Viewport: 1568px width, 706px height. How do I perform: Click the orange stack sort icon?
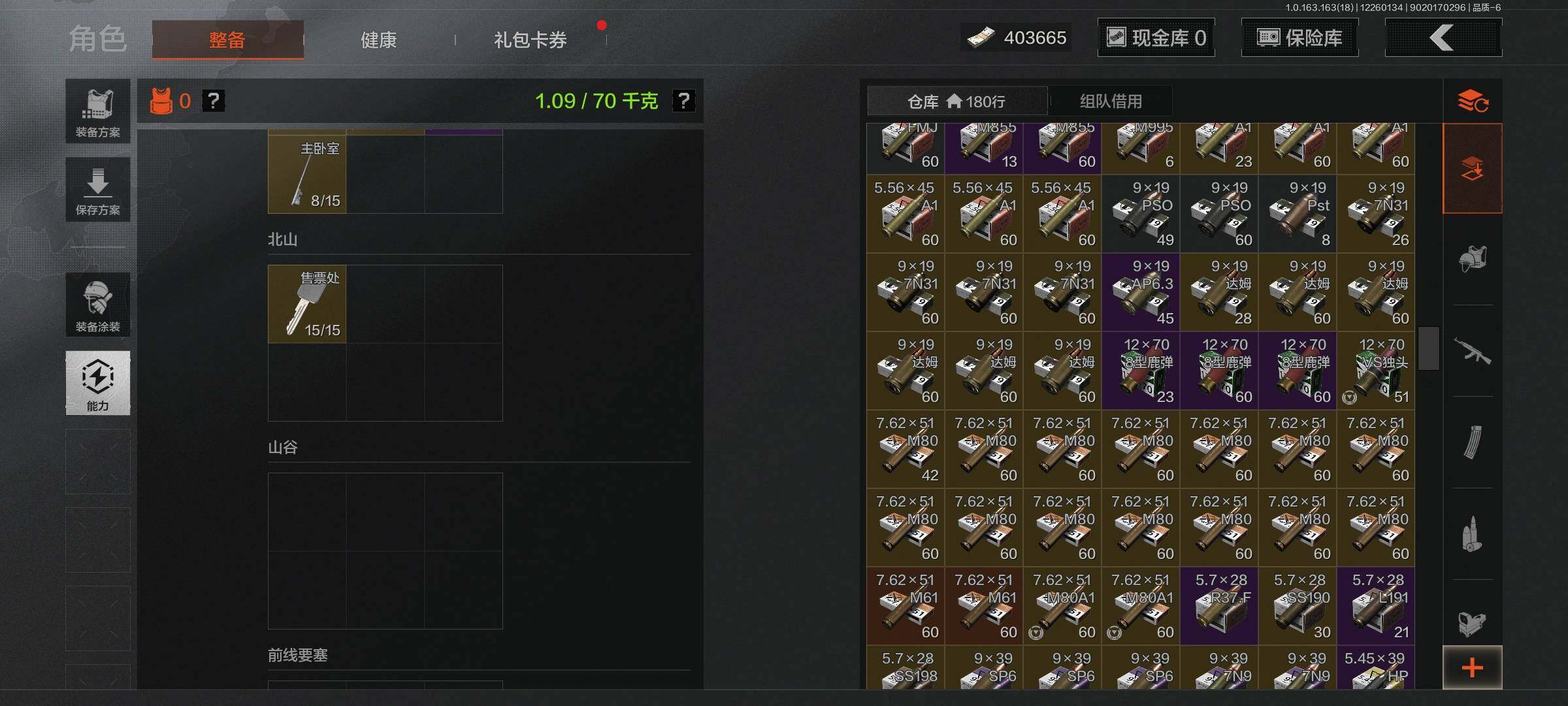[1473, 101]
